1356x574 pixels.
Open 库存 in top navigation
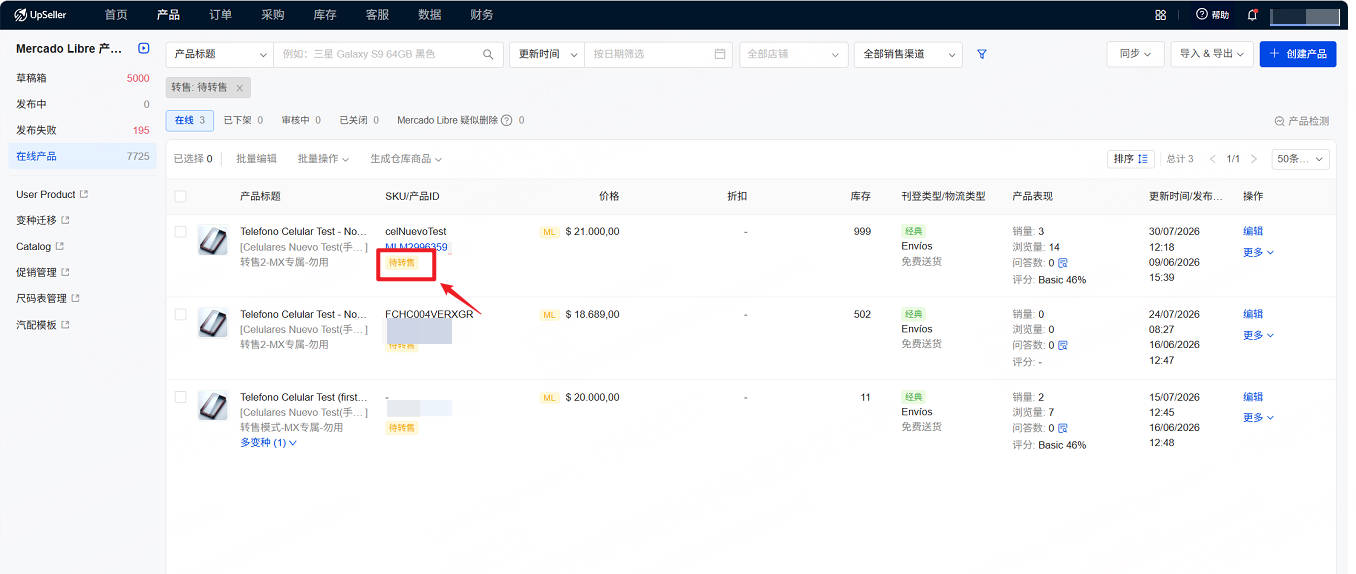325,15
